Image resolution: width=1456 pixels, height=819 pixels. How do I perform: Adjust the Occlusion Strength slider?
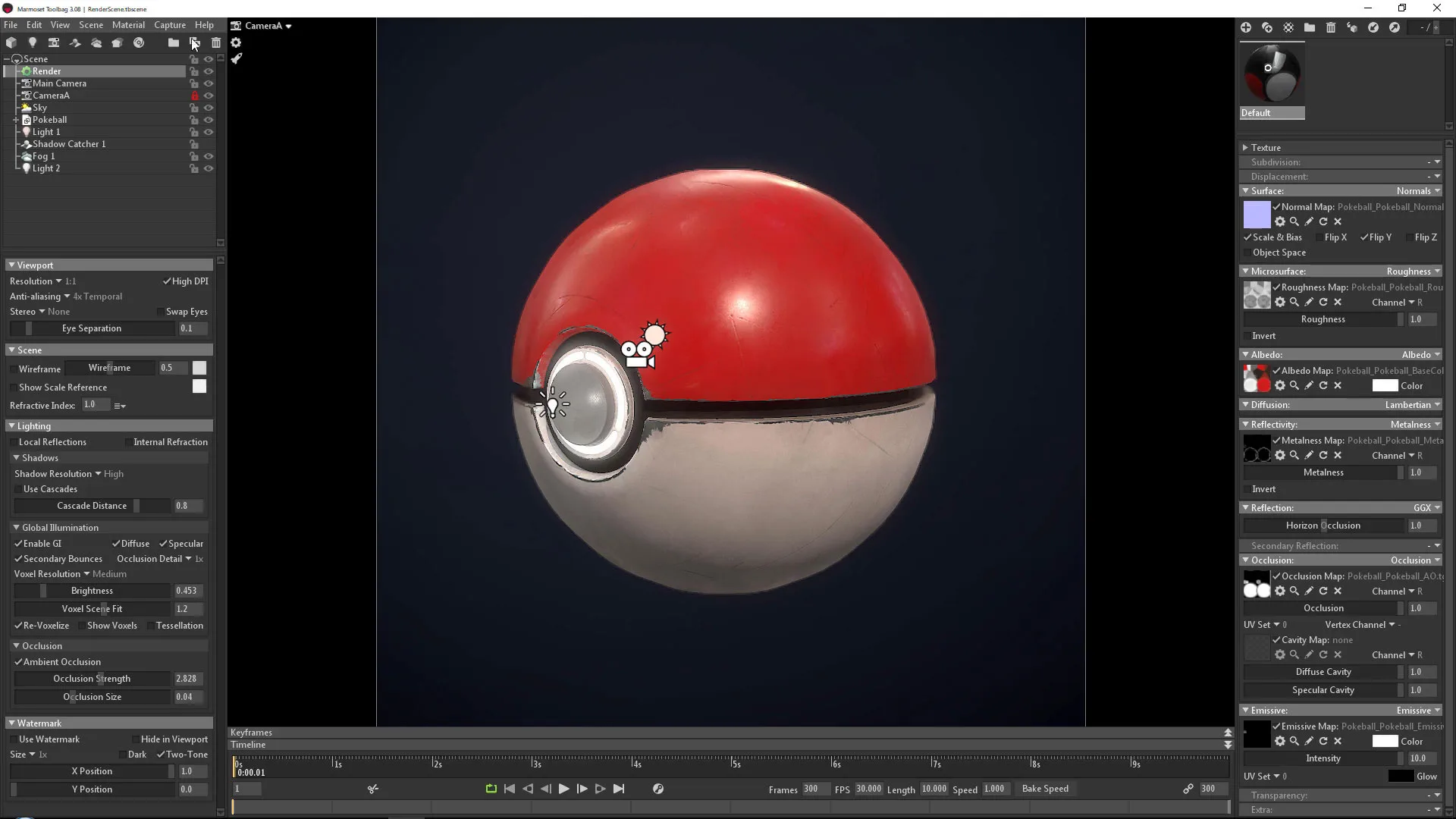coord(92,679)
